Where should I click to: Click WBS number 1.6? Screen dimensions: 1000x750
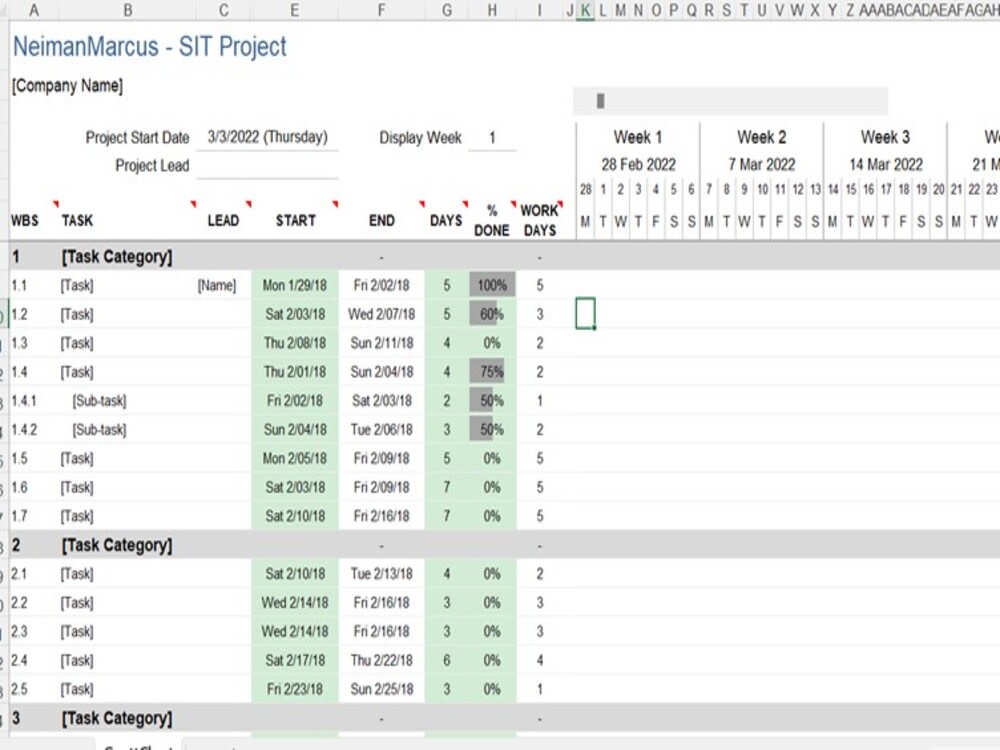[x=19, y=487]
